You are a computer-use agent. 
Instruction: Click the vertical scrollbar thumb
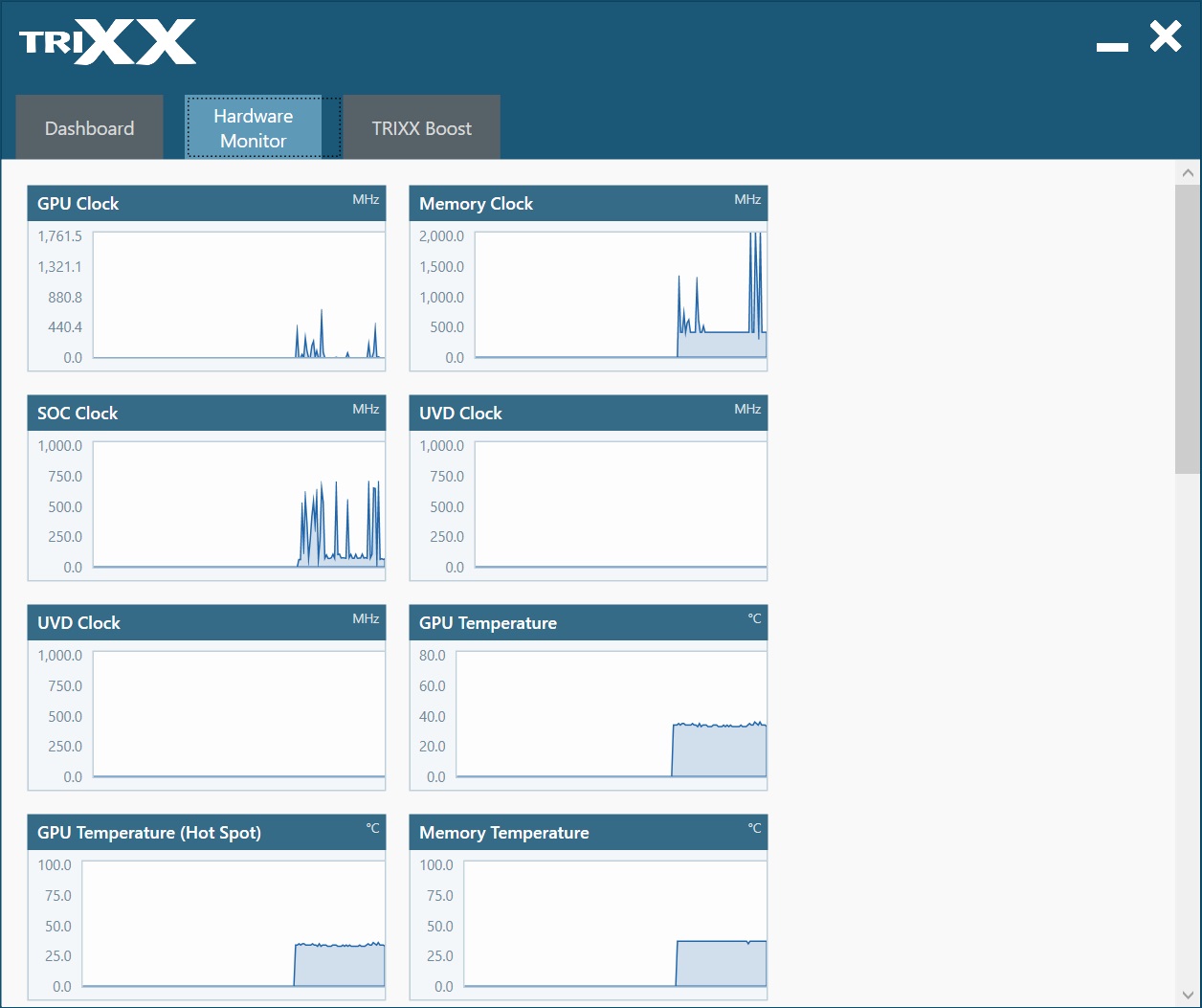pos(1188,329)
